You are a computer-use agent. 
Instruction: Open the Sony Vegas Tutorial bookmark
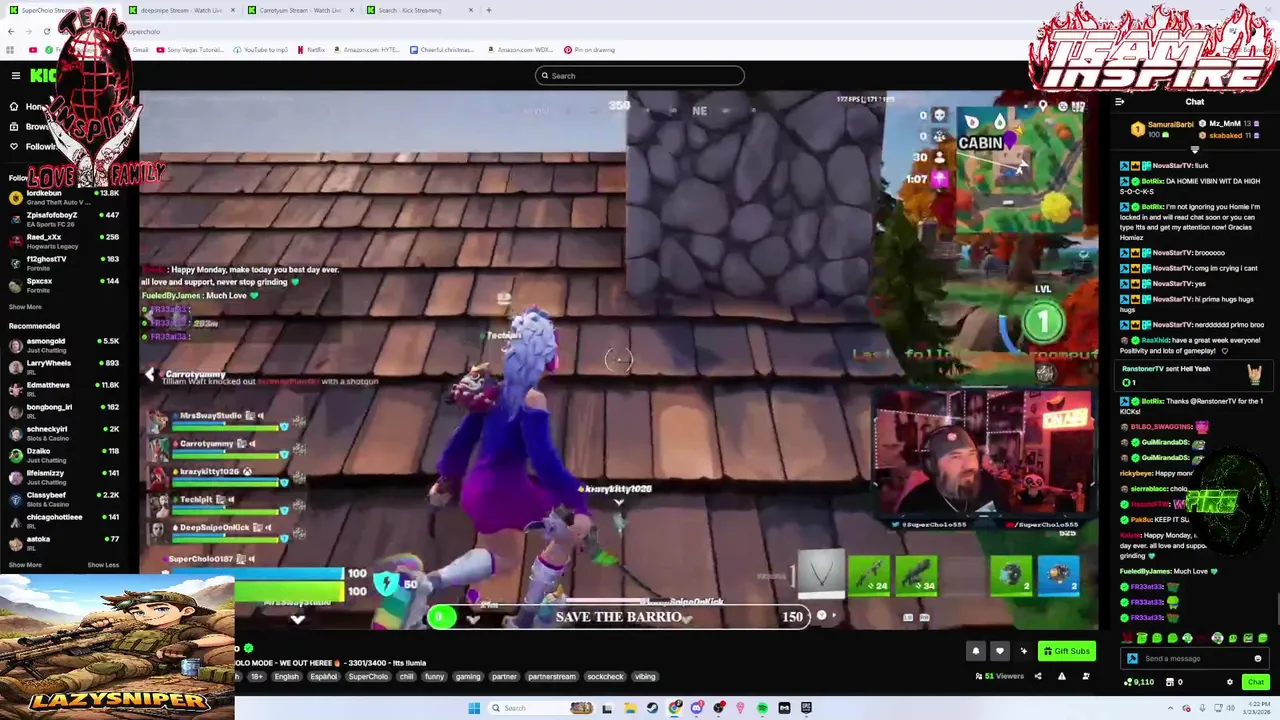190,50
